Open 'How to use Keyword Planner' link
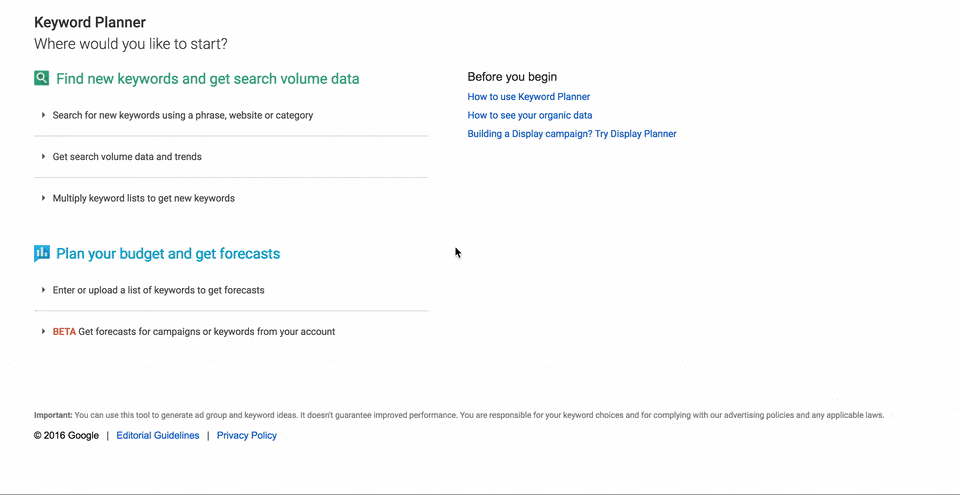The width and height of the screenshot is (960, 495). point(528,97)
